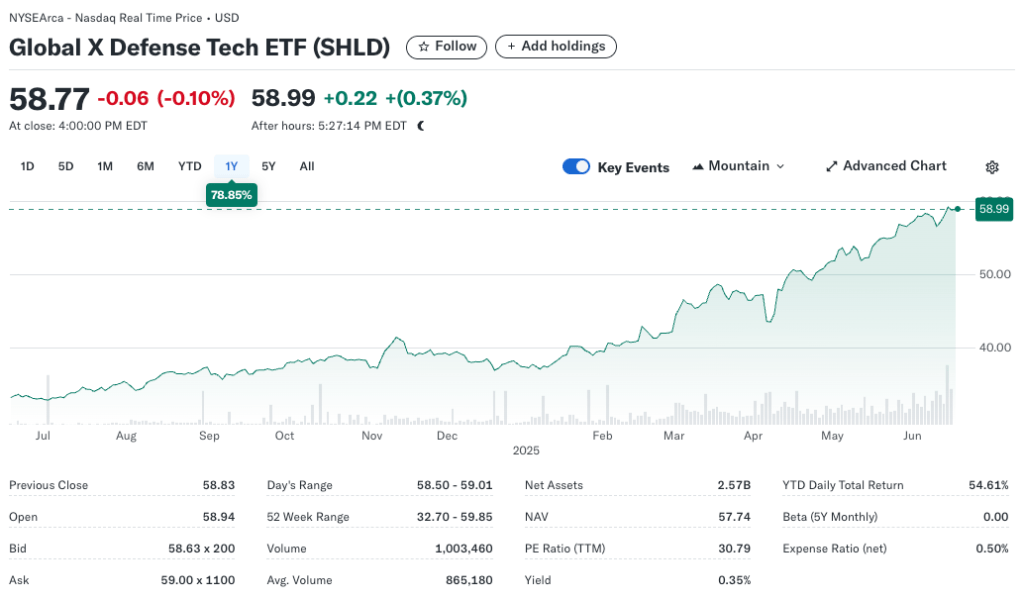Click the after-hours moon icon

click(x=421, y=126)
